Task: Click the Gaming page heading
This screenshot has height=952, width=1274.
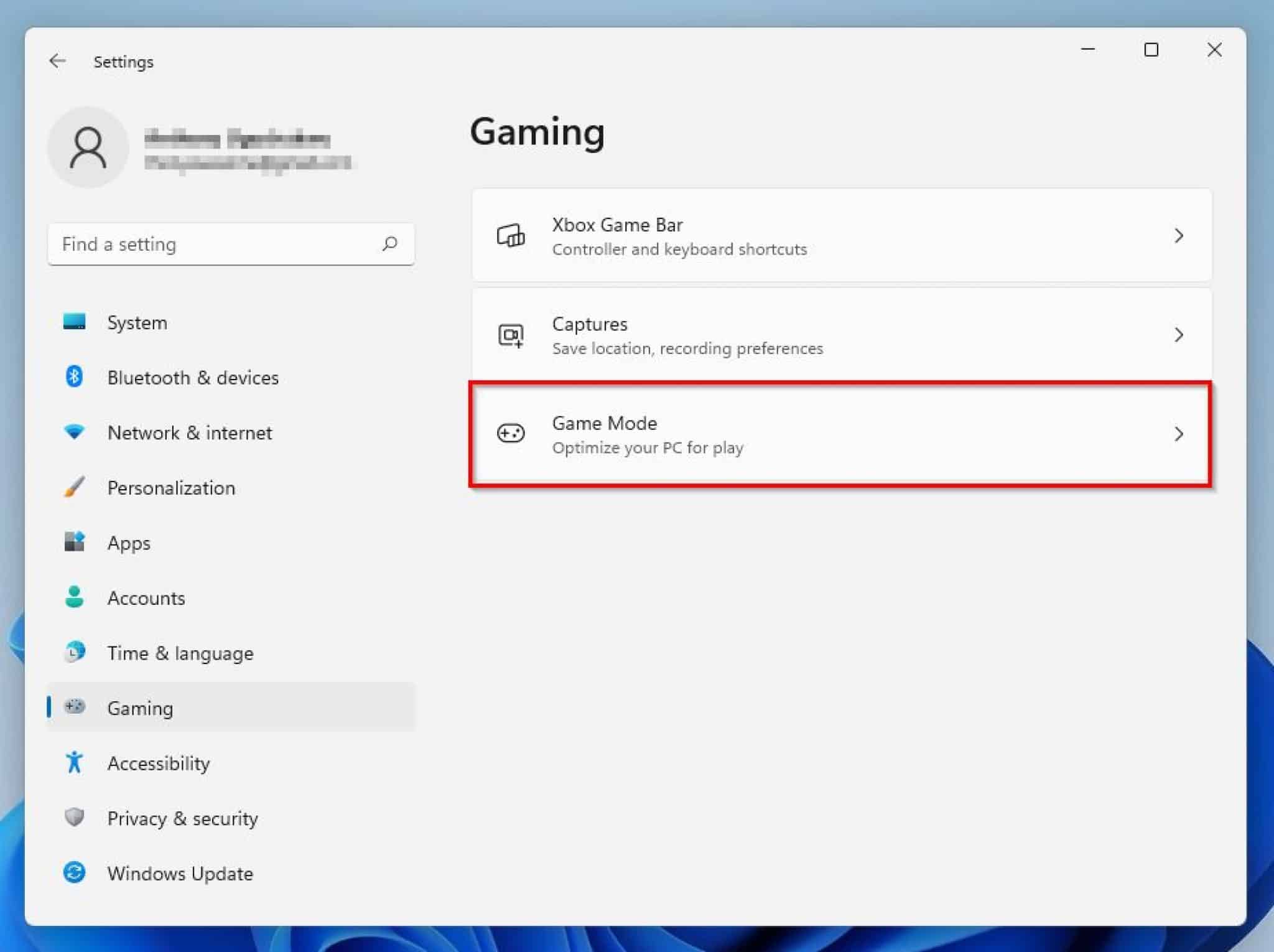Action: (537, 133)
